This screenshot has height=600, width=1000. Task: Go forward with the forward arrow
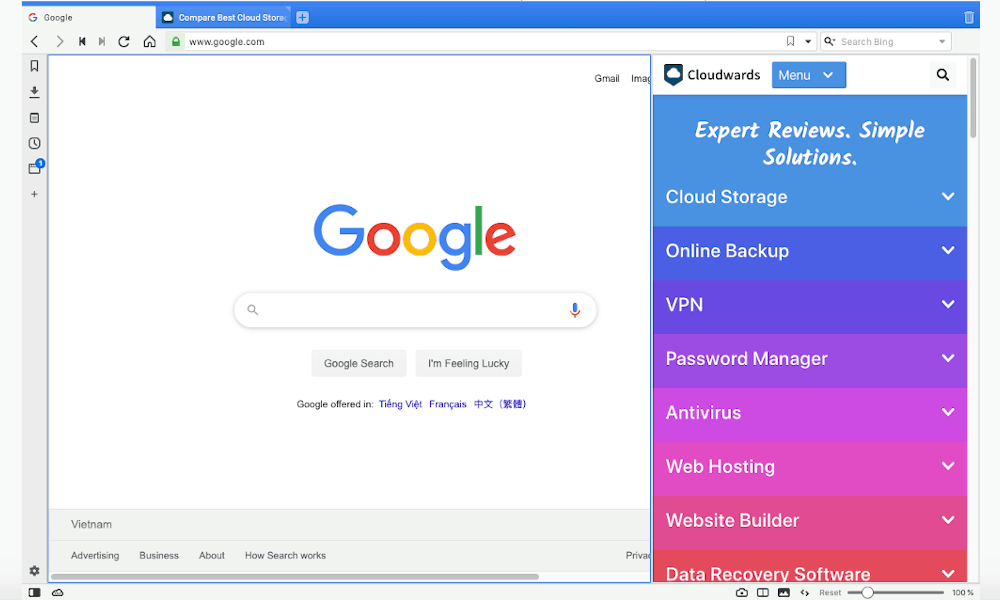click(x=59, y=41)
